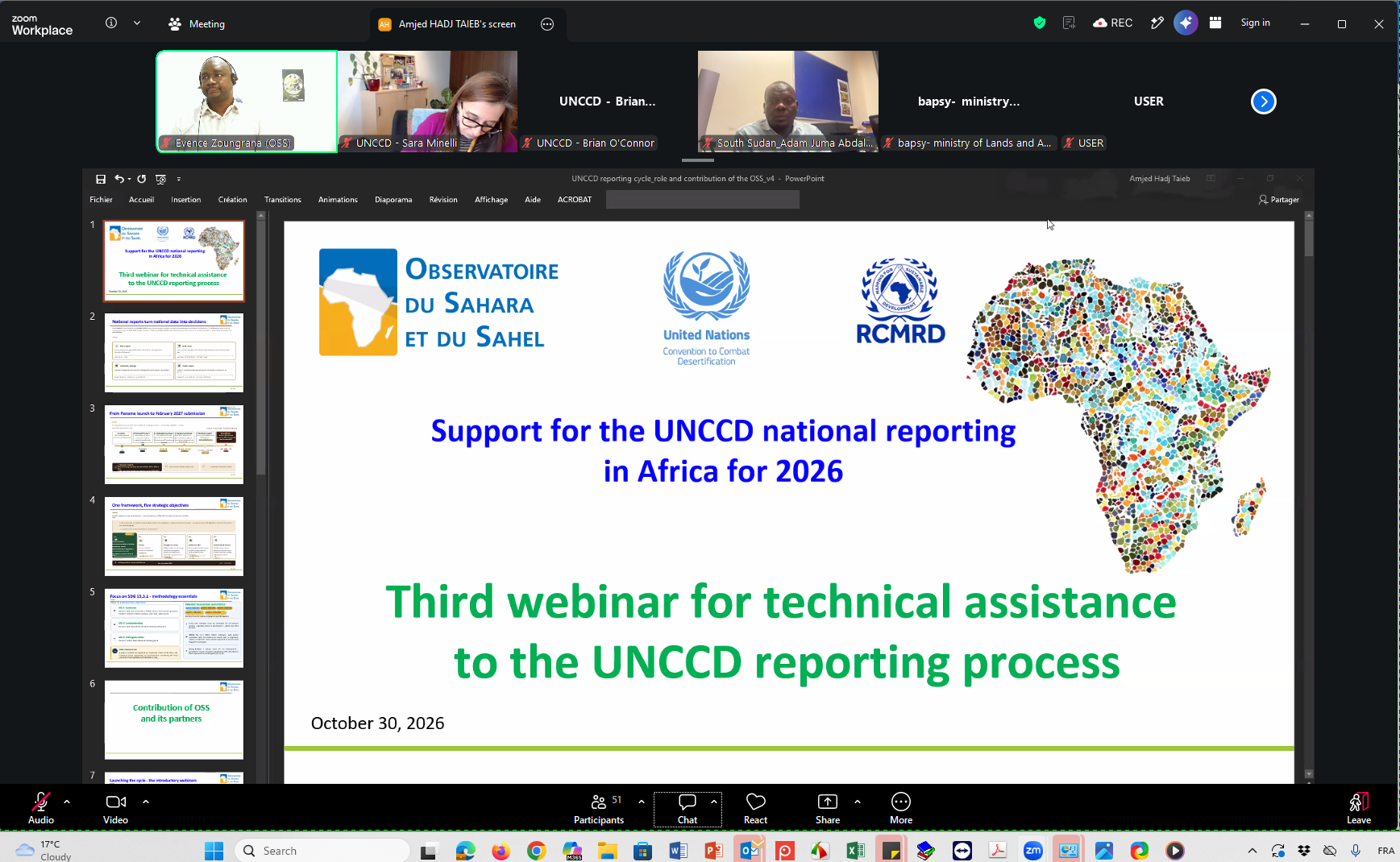Image resolution: width=1400 pixels, height=862 pixels.
Task: Click the taskbar Search box
Action: [322, 851]
